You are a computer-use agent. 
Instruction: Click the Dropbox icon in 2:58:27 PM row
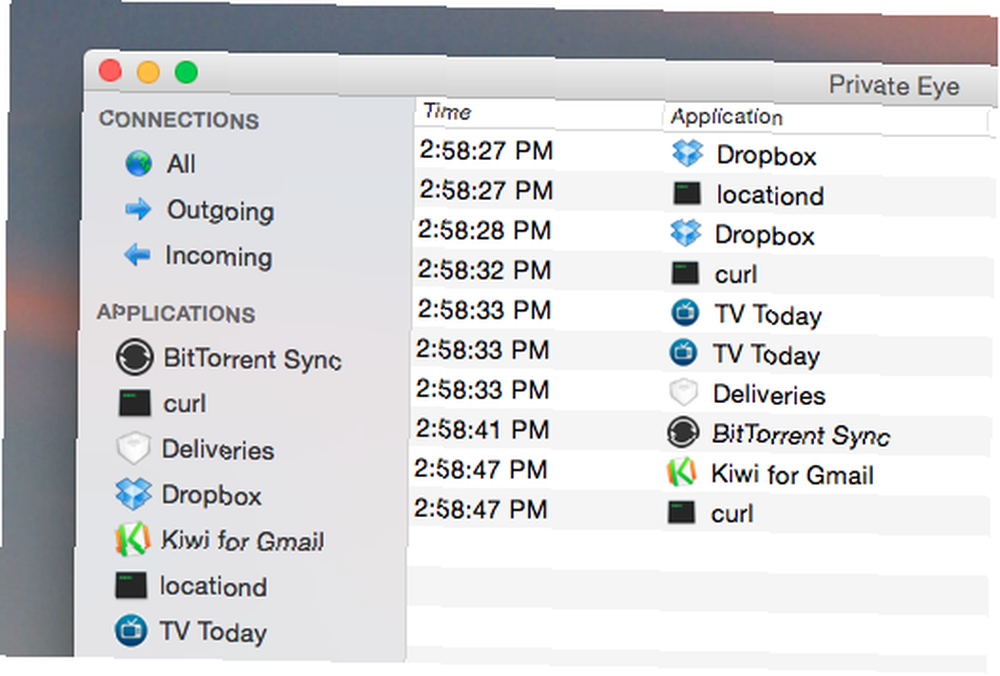(x=687, y=154)
